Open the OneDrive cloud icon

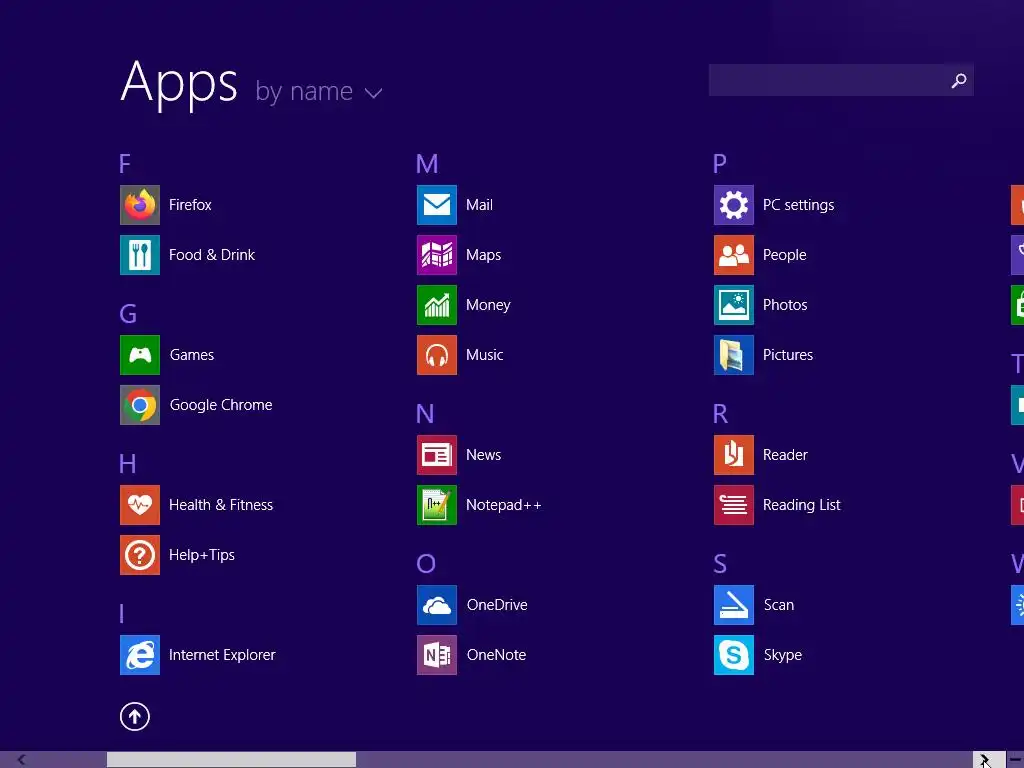click(437, 605)
